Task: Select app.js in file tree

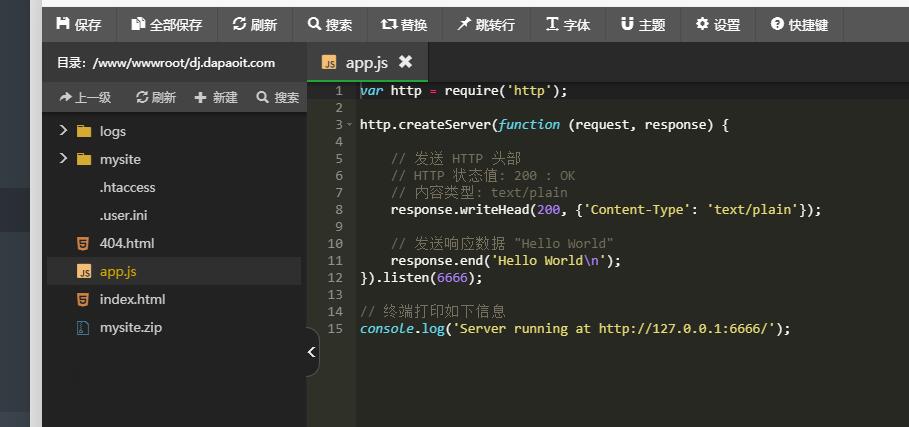Action: tap(118, 271)
